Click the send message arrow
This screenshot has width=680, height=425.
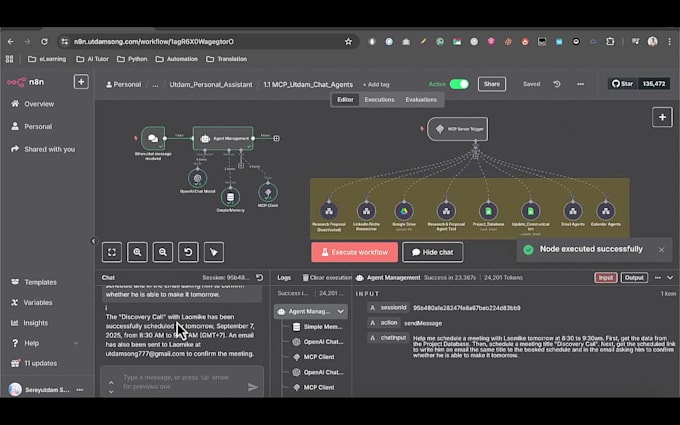pos(253,387)
